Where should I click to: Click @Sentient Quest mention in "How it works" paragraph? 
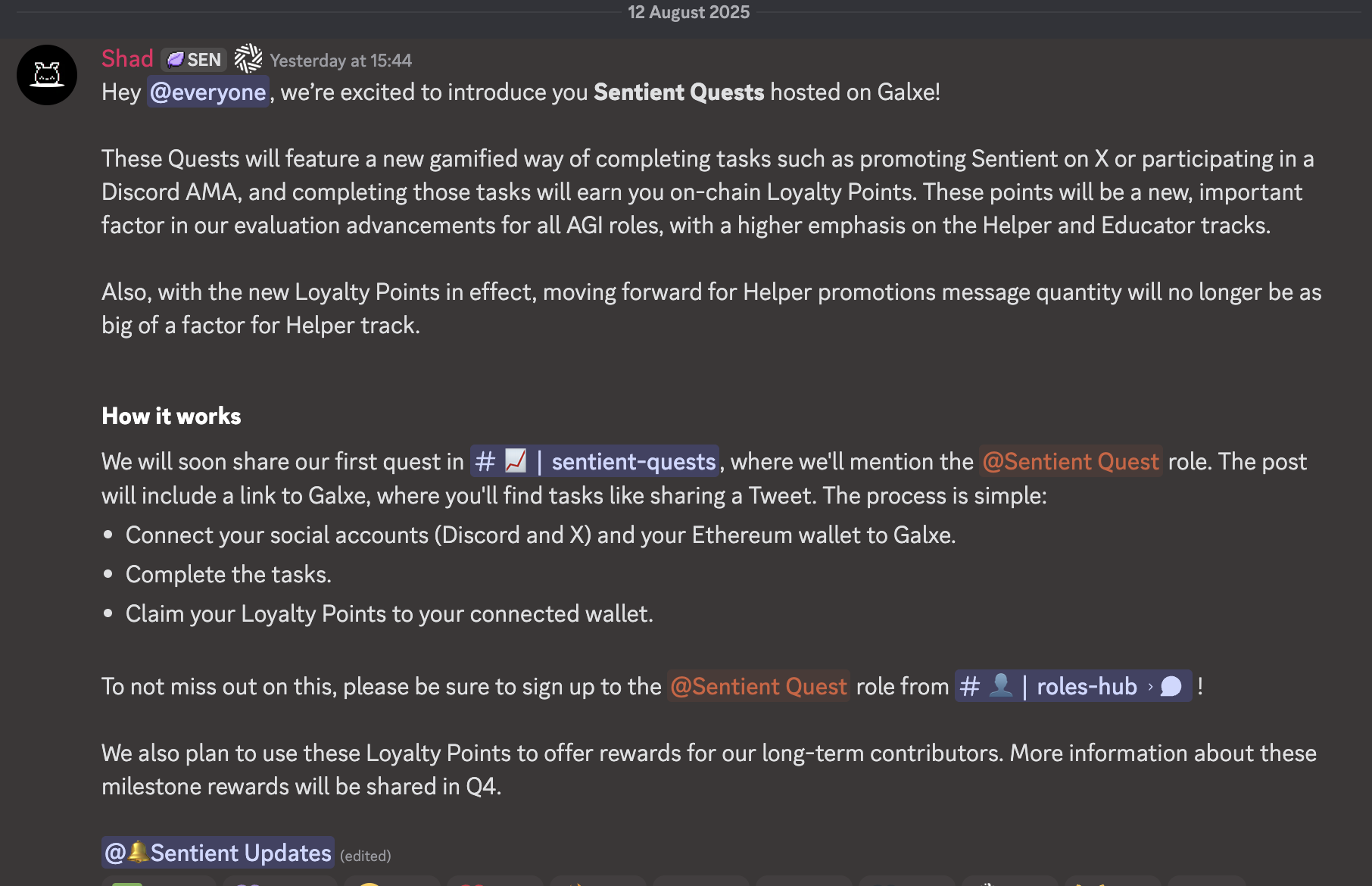(x=1071, y=462)
